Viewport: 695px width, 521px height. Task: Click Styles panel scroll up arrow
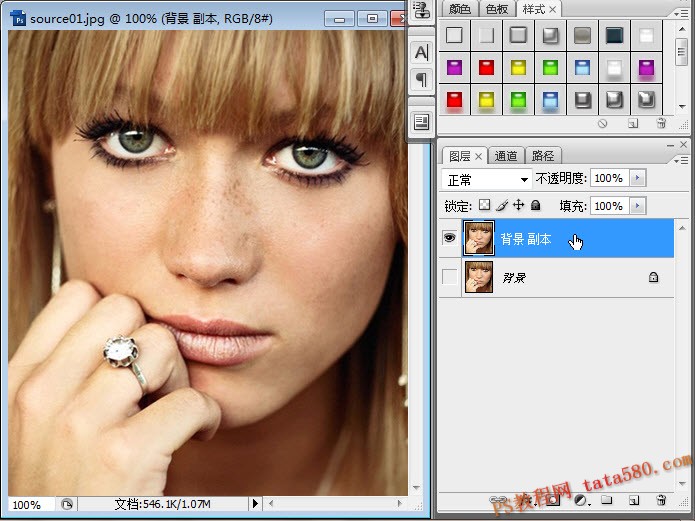(682, 29)
